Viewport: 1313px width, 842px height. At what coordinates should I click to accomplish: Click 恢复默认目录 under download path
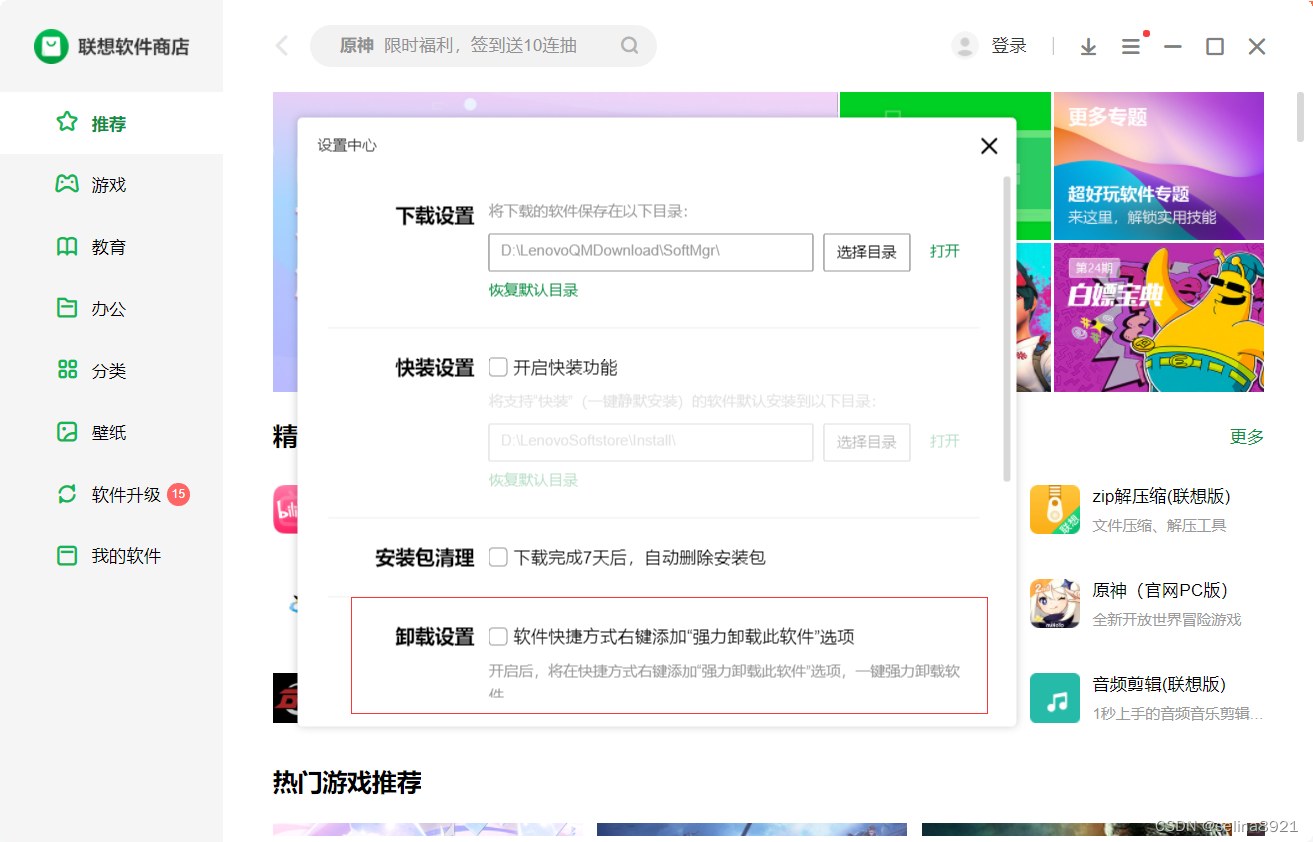pos(533,290)
